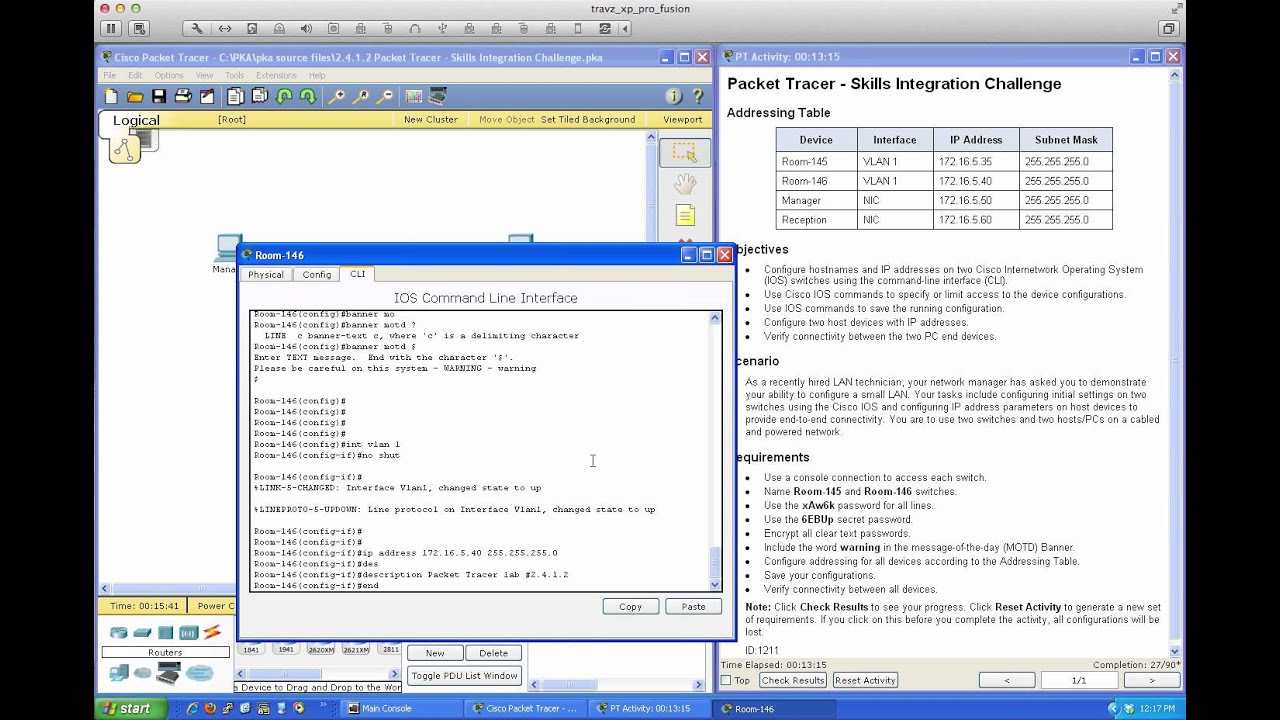The height and width of the screenshot is (720, 1280).
Task: Open the File menu
Action: click(x=110, y=76)
